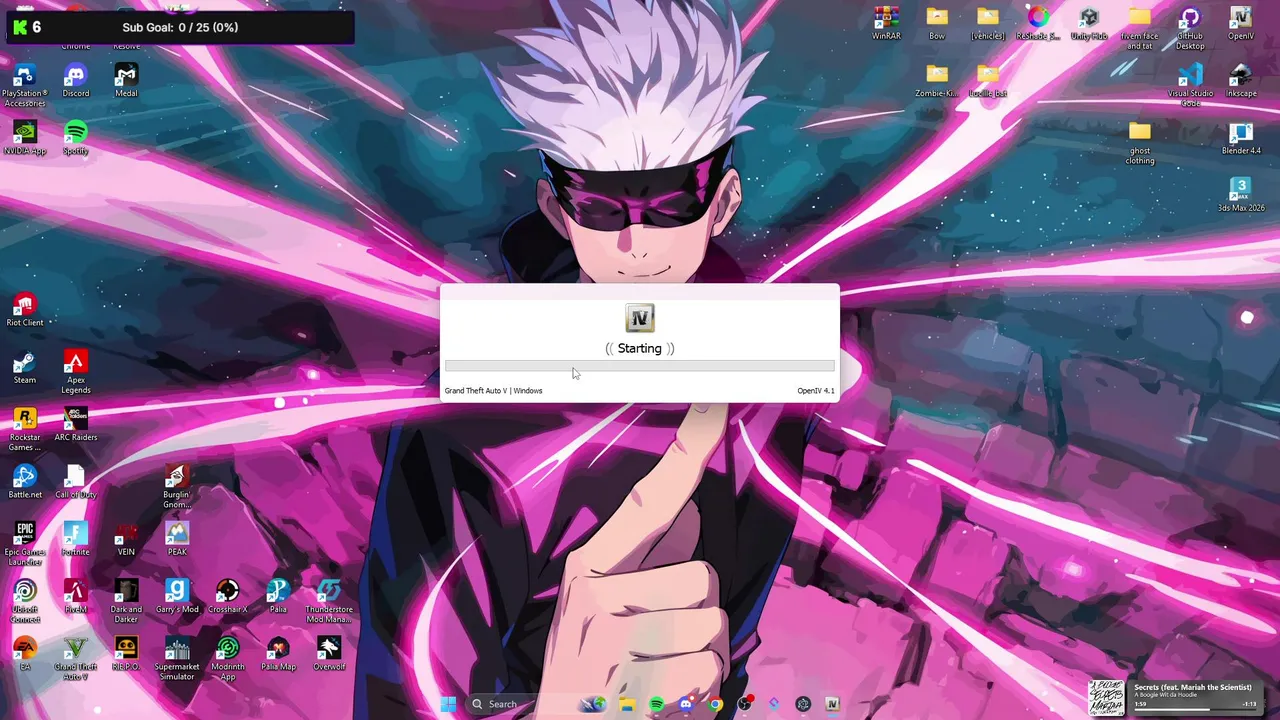Select the Visual Studio Code shortcut

point(1190,86)
